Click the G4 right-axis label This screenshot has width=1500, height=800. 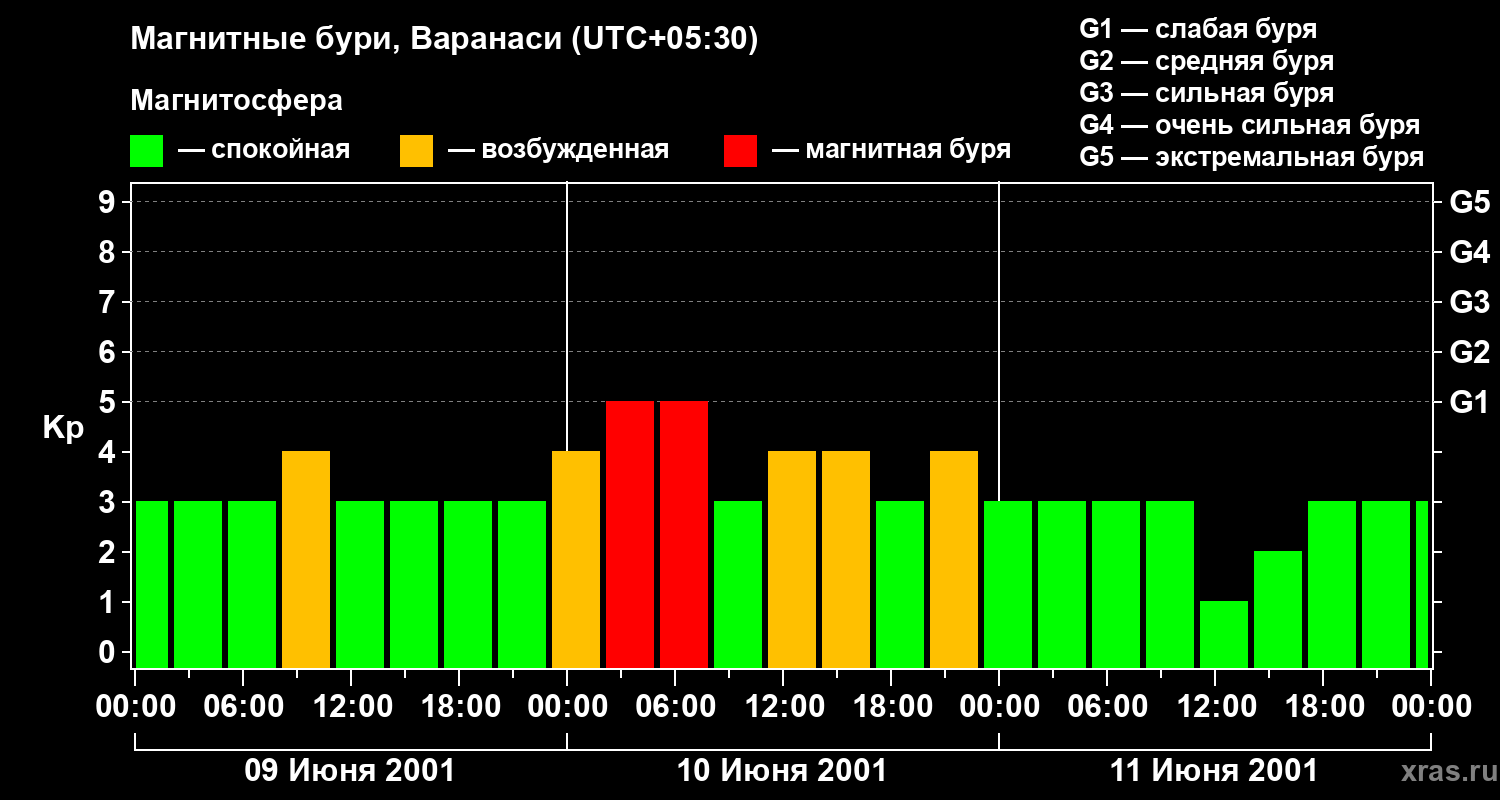click(x=1469, y=252)
